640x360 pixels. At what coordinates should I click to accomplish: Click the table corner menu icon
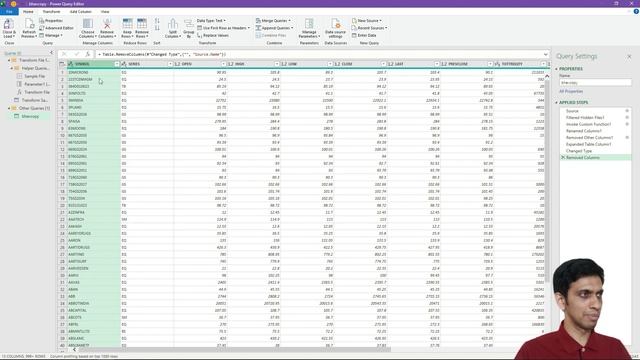coord(62,64)
